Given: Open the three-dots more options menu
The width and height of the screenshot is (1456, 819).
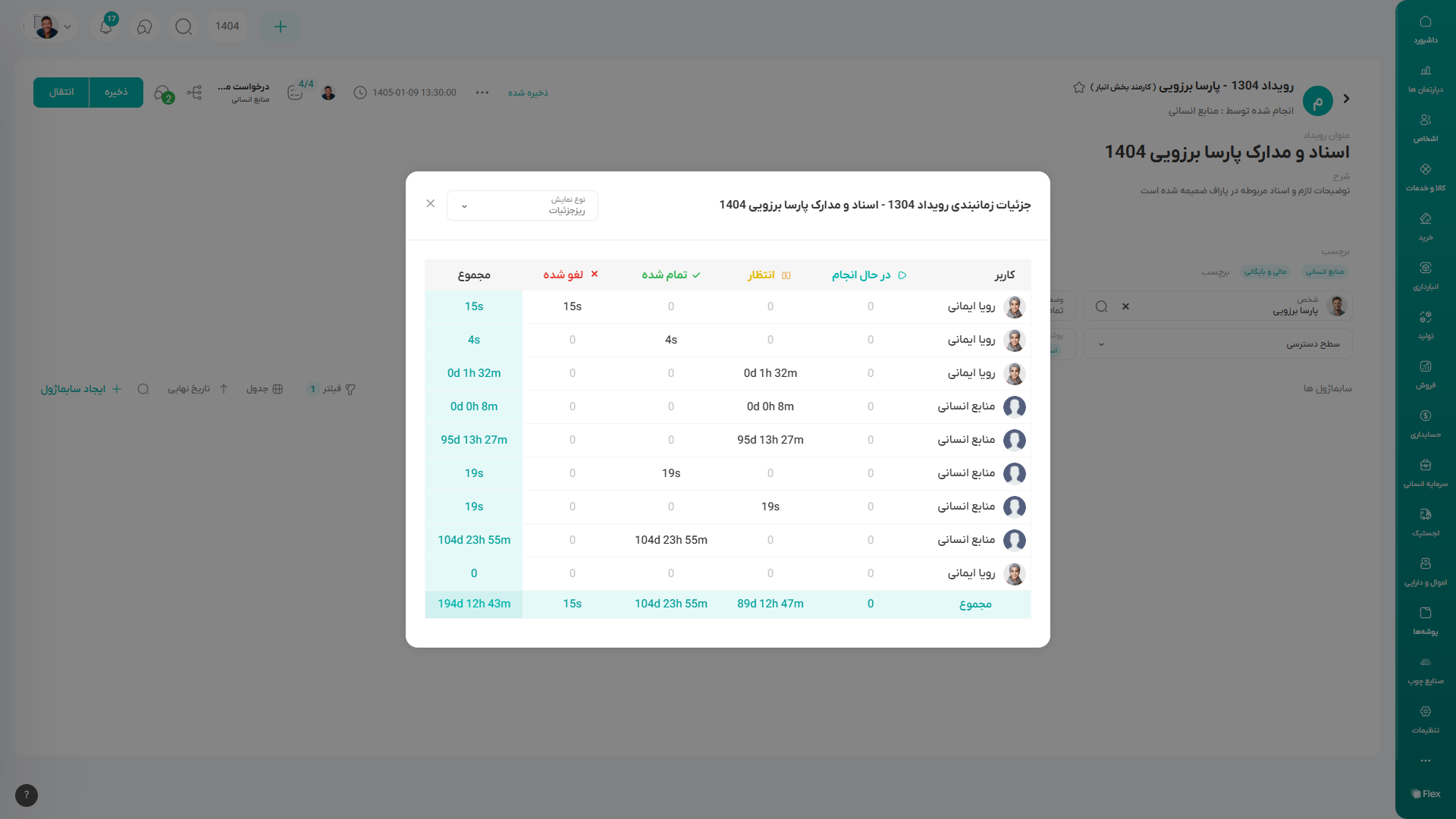Looking at the screenshot, I should tap(482, 93).
